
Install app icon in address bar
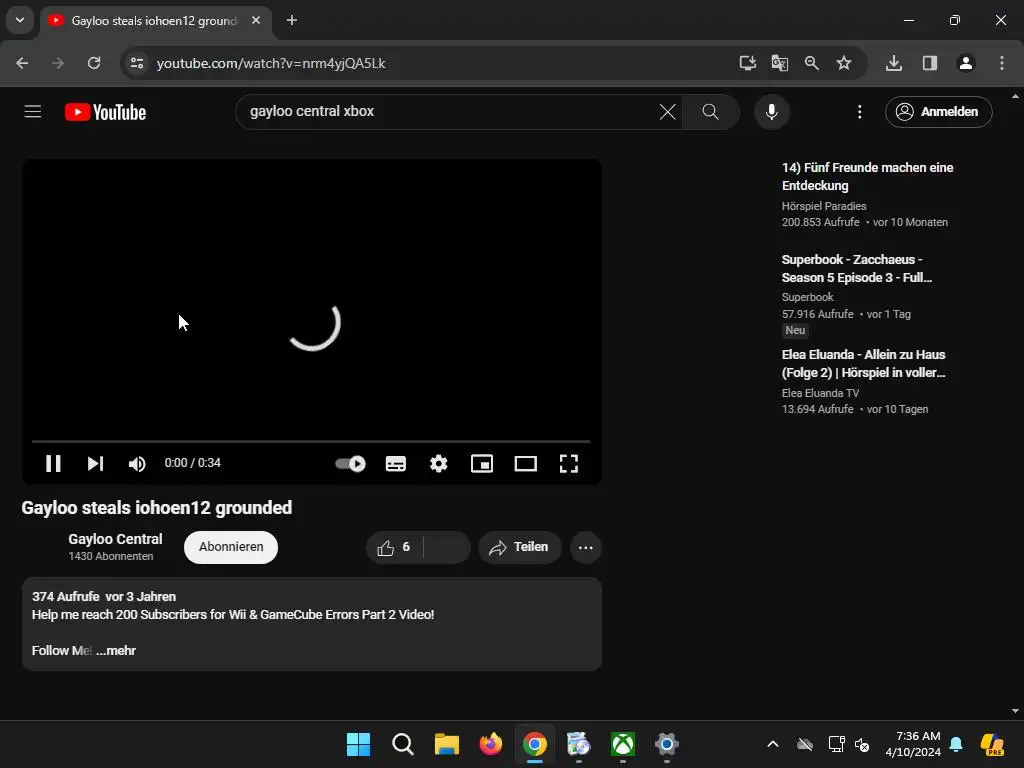pos(747,63)
